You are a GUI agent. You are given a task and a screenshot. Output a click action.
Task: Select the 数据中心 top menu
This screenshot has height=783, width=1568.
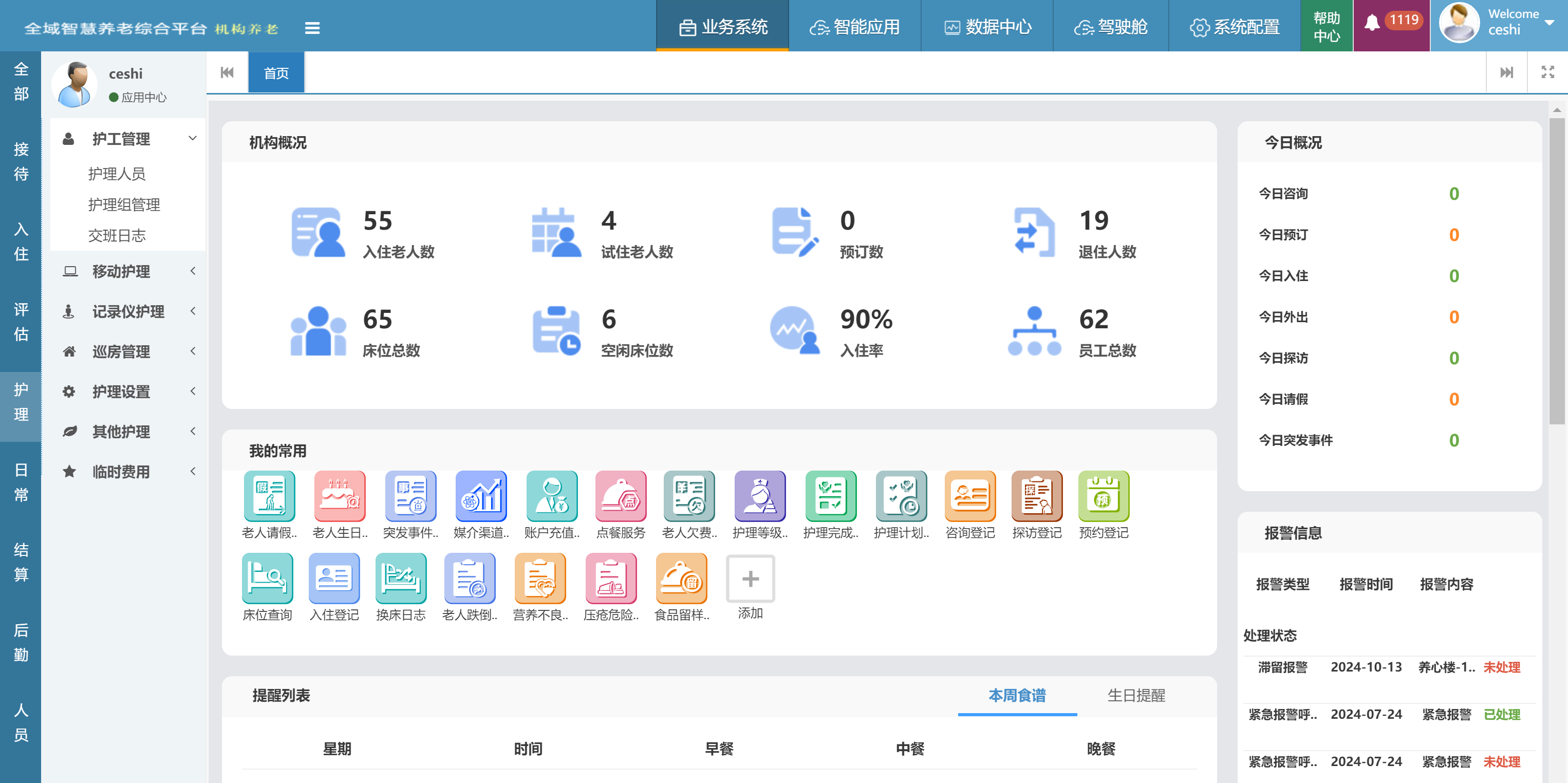click(987, 26)
